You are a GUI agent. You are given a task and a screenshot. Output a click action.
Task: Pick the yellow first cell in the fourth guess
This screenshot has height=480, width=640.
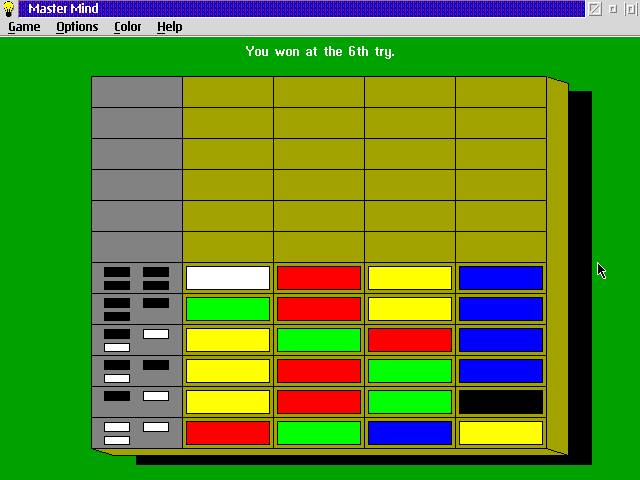pos(228,340)
